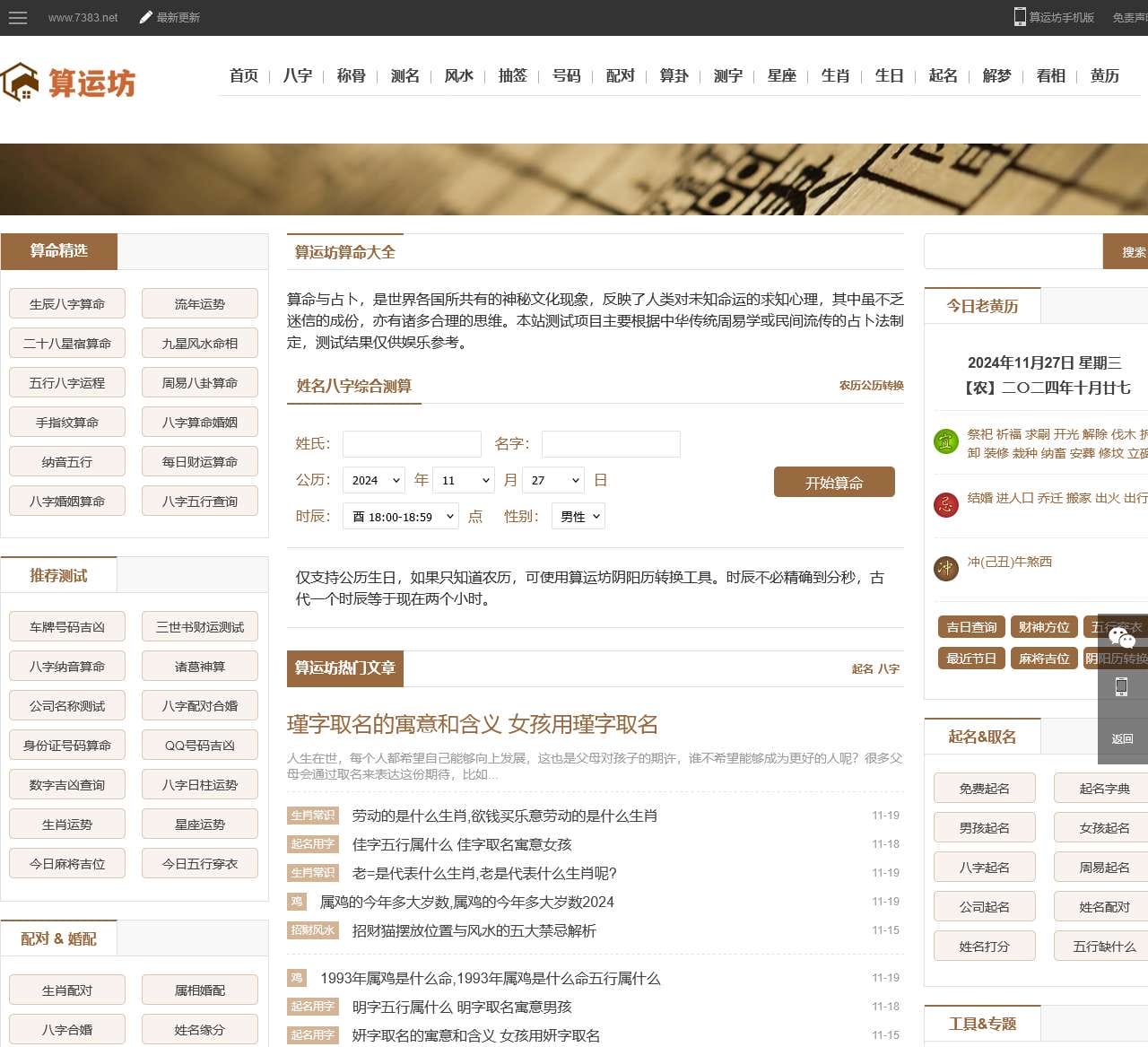The image size is (1148, 1047).
Task: Click 吉日查询 button
Action: coord(971,627)
